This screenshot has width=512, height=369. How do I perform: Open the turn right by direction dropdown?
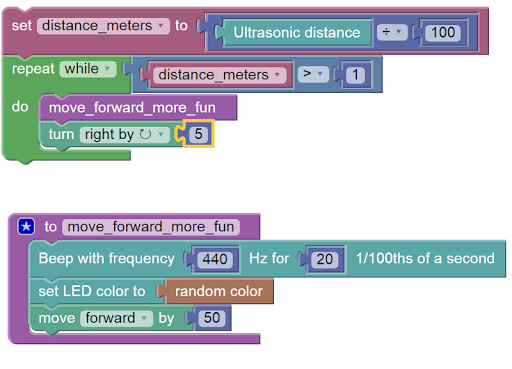125,135
